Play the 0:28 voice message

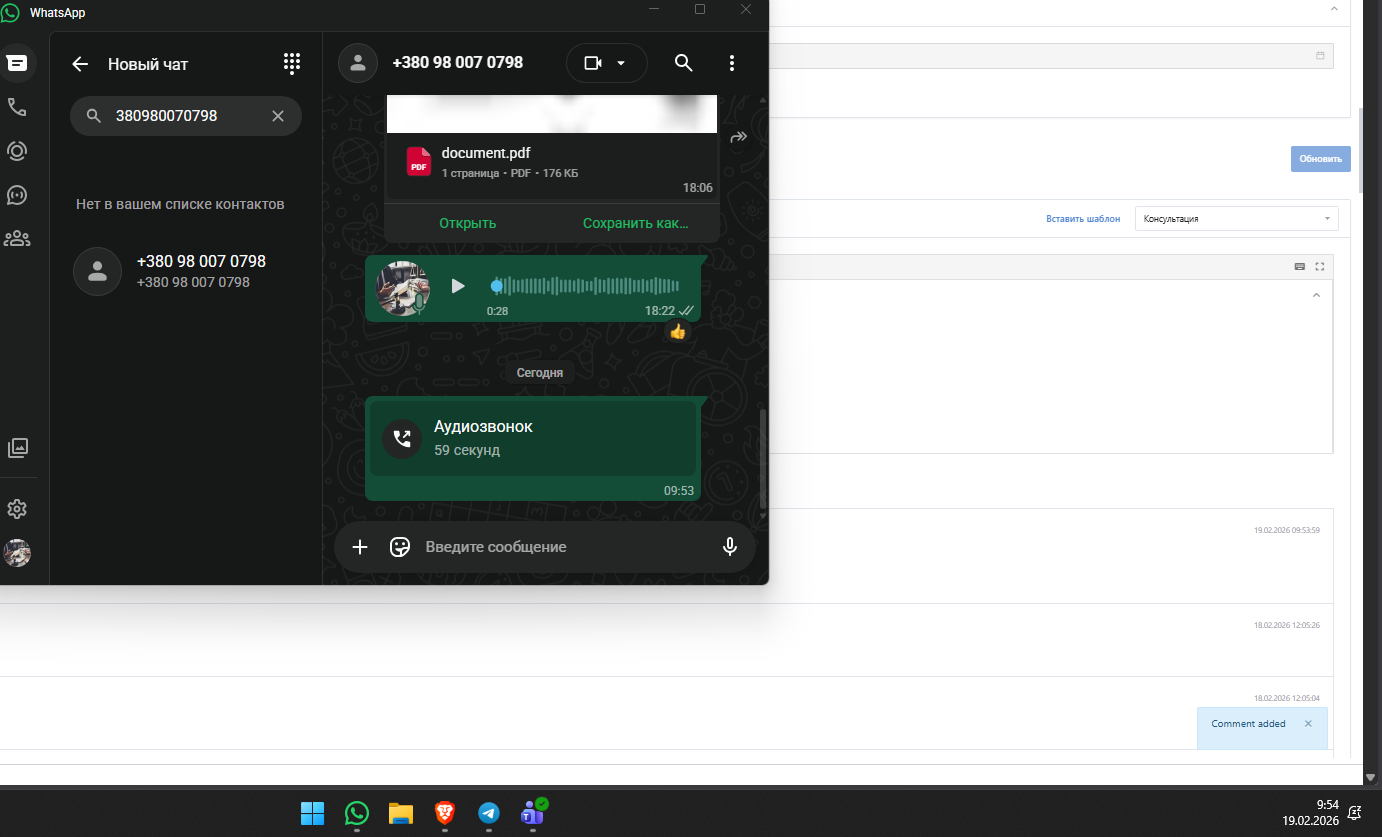[458, 286]
